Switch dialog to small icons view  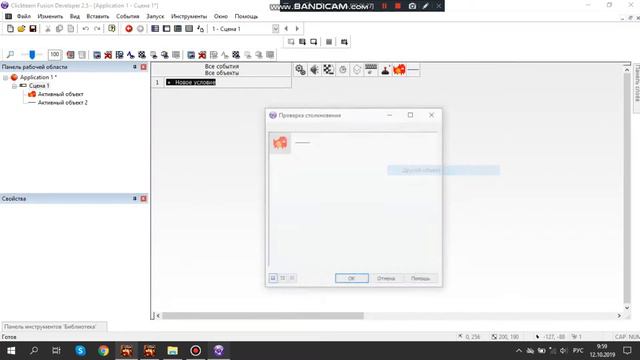pos(273,278)
